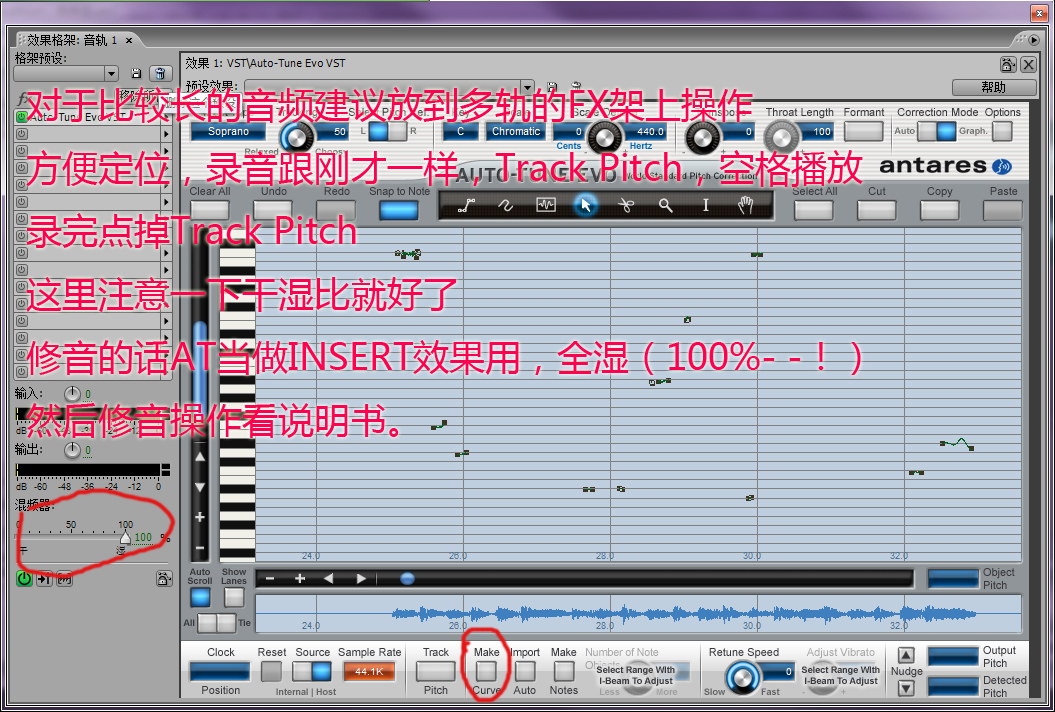
Task: Toggle the green rack power button
Action: click(x=24, y=579)
